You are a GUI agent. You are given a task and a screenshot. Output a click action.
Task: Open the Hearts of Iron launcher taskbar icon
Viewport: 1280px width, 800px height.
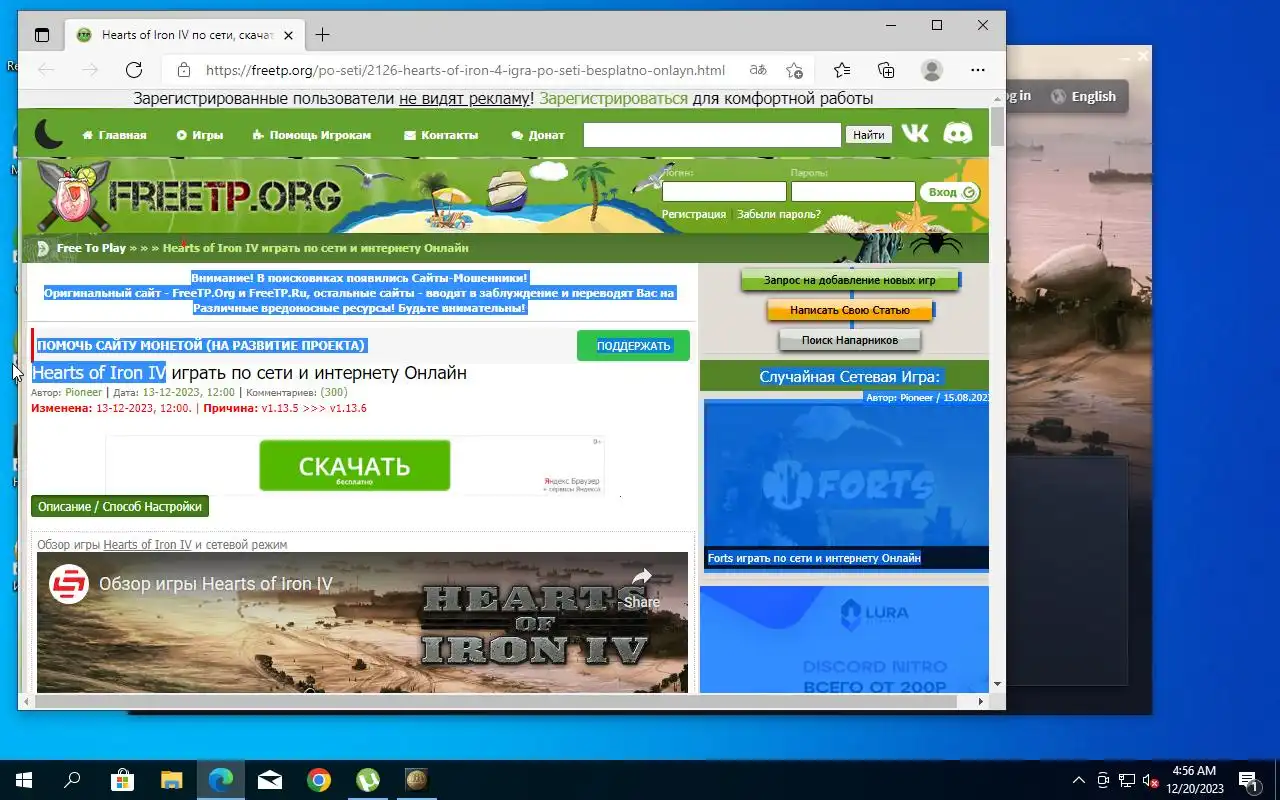coord(416,780)
